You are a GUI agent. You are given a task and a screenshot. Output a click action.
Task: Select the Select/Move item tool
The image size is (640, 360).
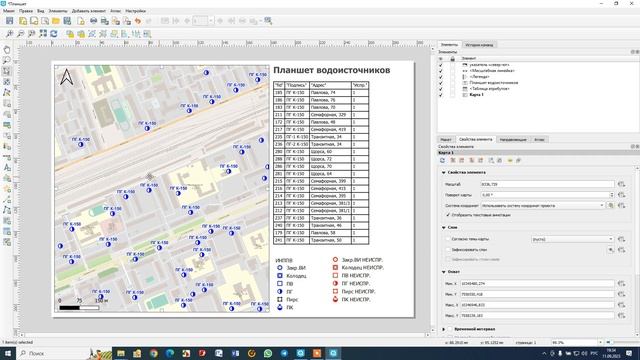pos(7,71)
